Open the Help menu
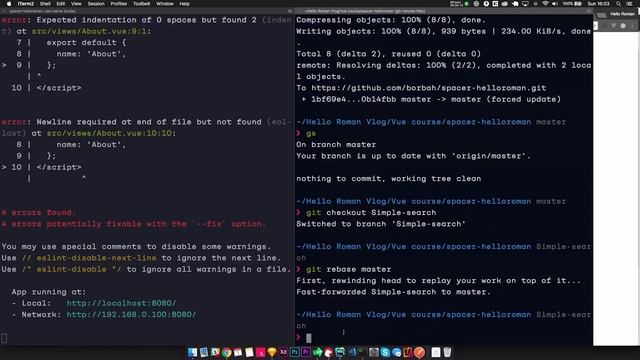 point(184,4)
